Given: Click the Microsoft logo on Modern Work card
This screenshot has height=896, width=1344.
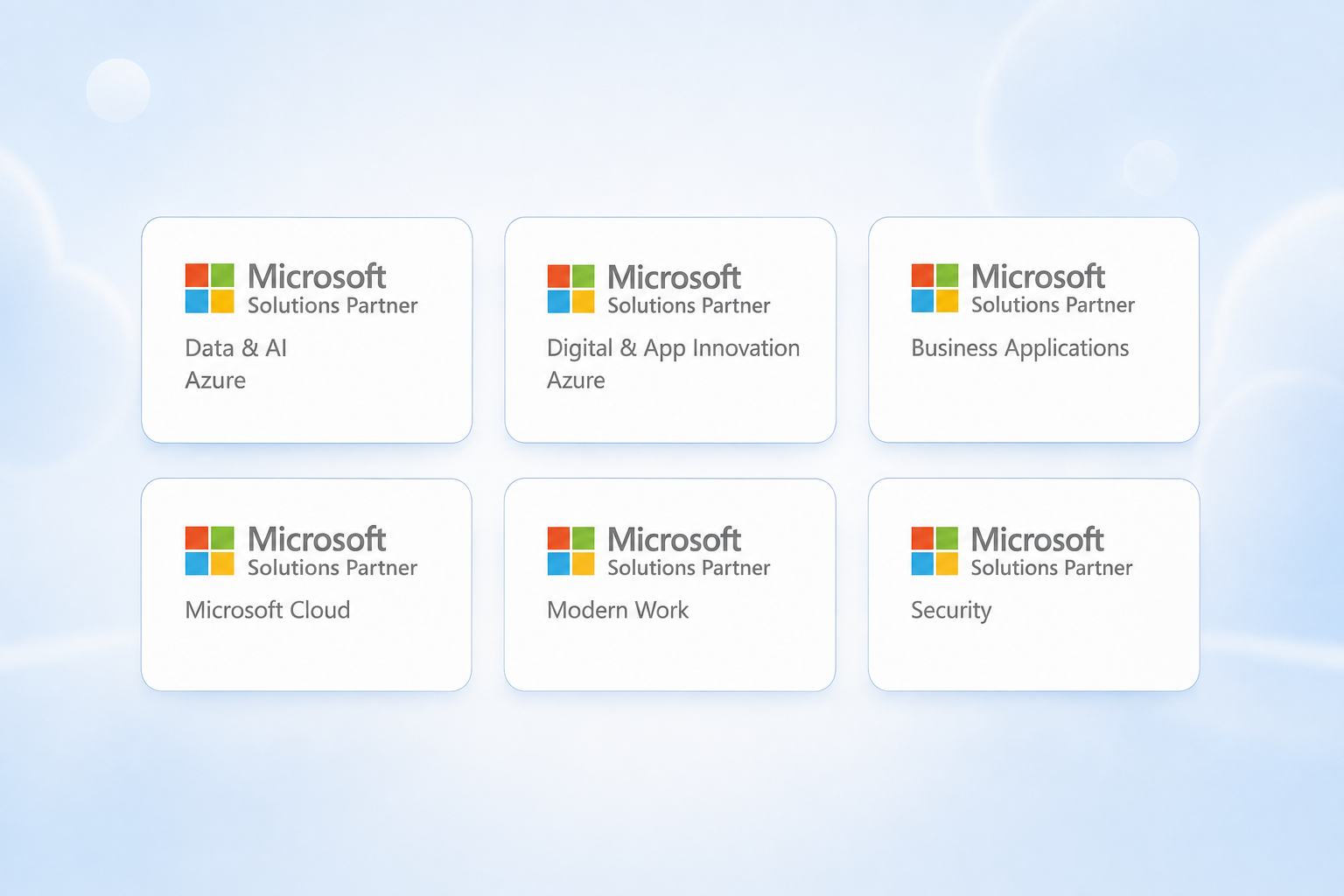Looking at the screenshot, I should pyautogui.click(x=571, y=550).
